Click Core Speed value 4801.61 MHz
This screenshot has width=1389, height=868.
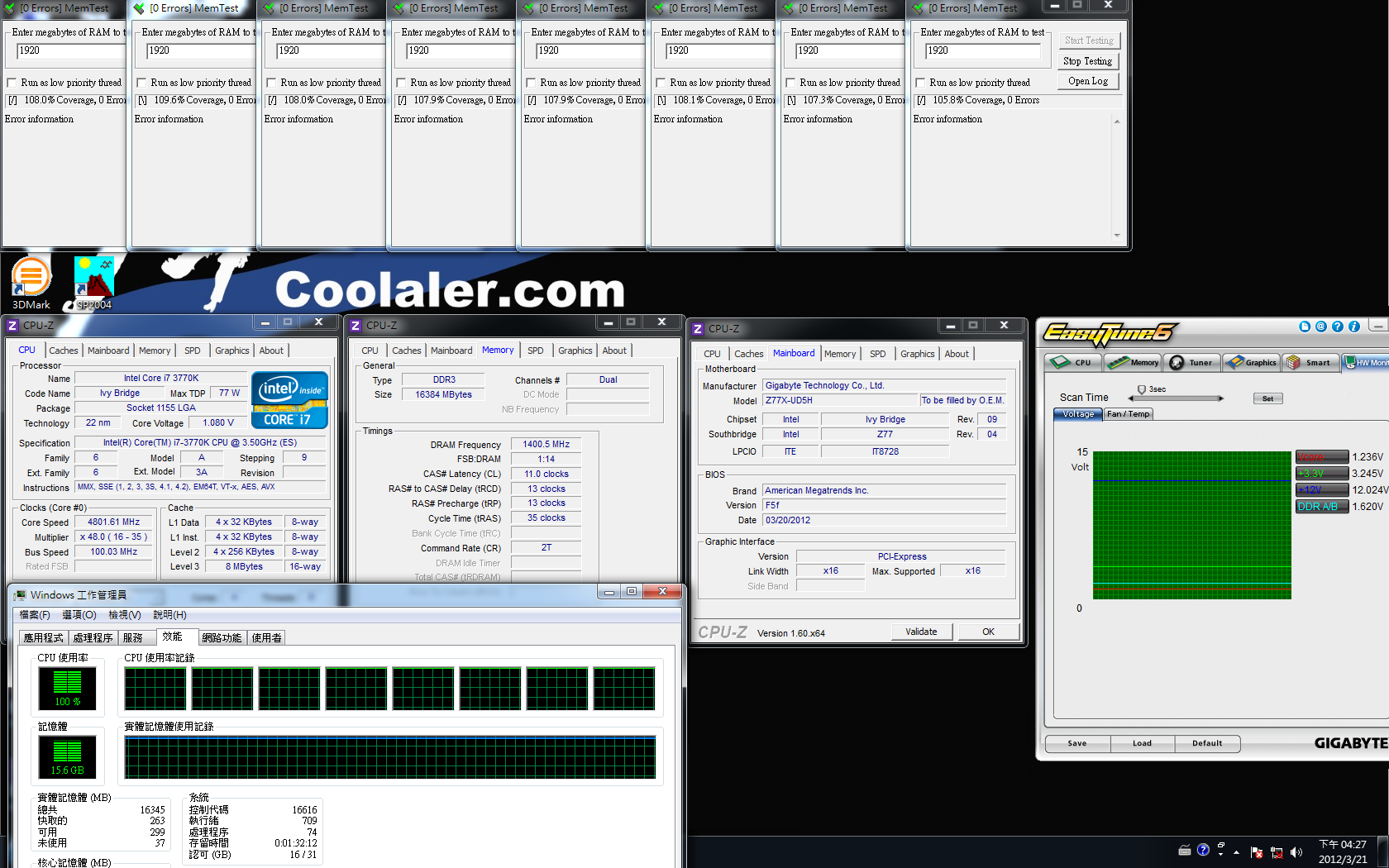pos(114,522)
